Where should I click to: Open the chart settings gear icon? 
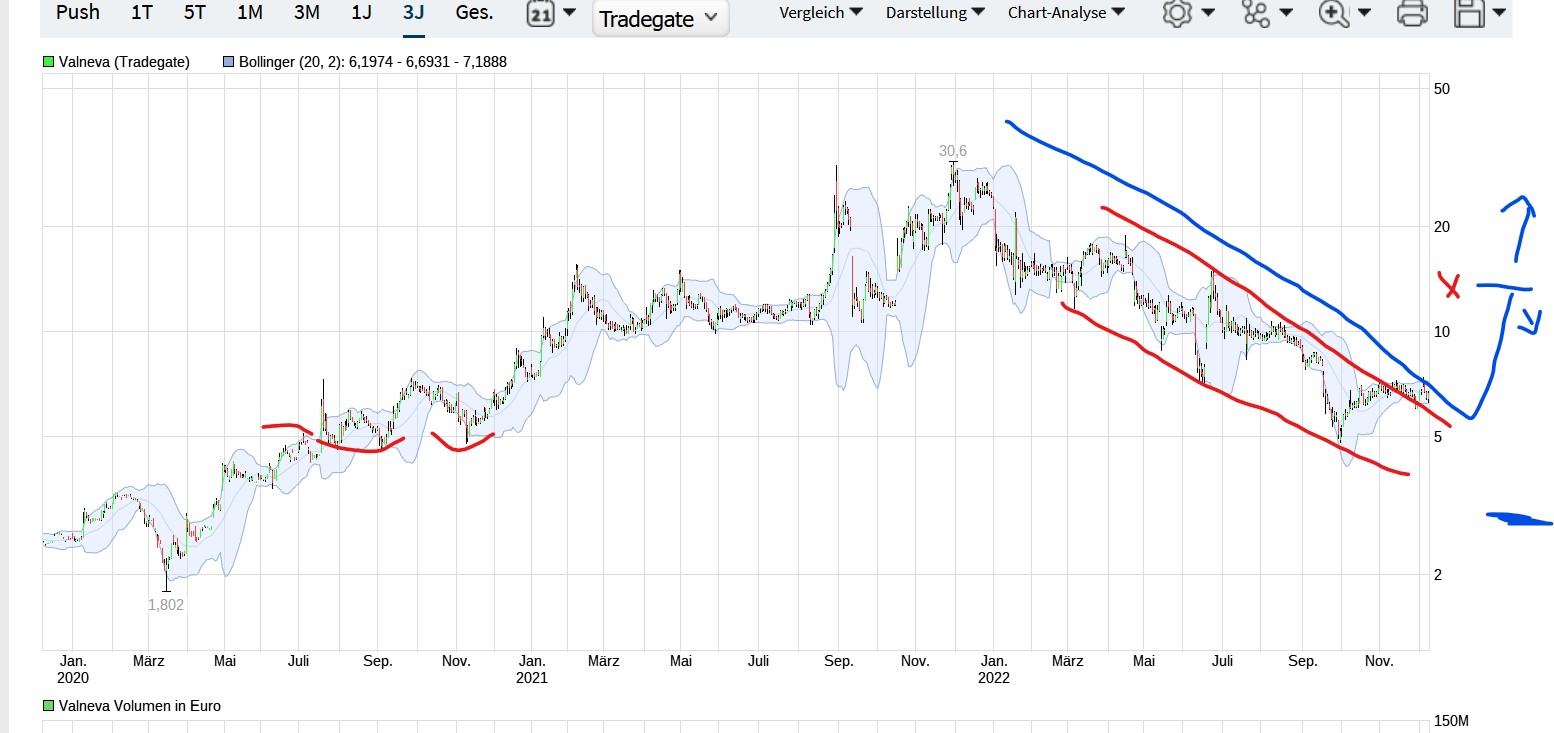click(x=1178, y=14)
